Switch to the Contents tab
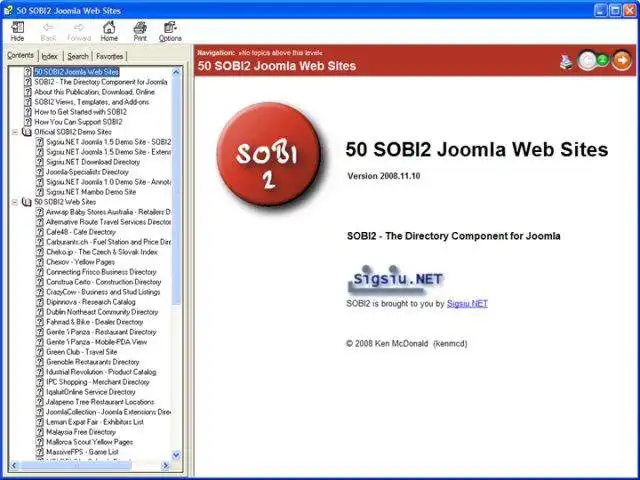The width and height of the screenshot is (640, 480). tap(20, 55)
